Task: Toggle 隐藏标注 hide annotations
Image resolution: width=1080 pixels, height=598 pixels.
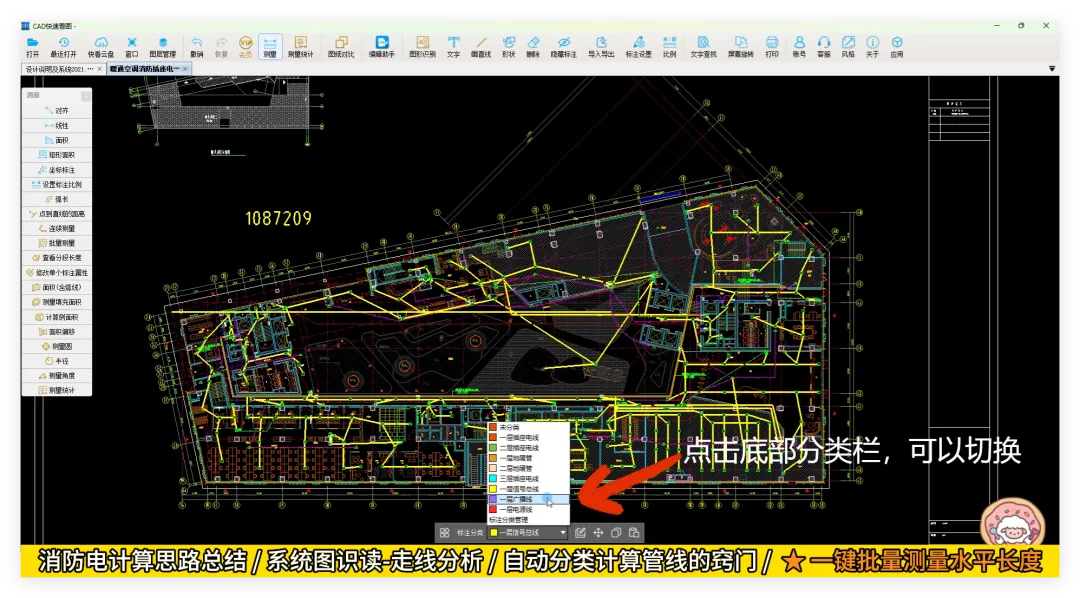Action: pyautogui.click(x=563, y=47)
